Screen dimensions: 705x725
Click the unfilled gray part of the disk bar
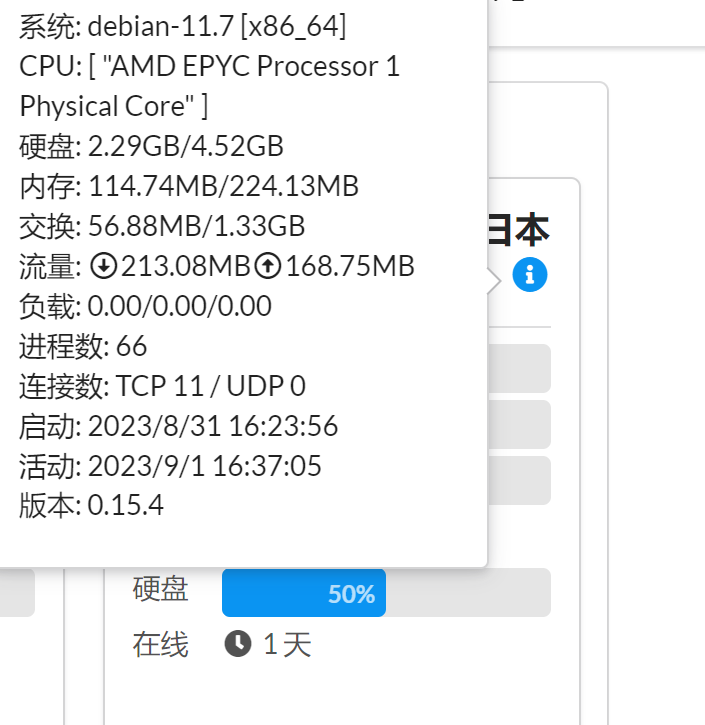coord(468,593)
